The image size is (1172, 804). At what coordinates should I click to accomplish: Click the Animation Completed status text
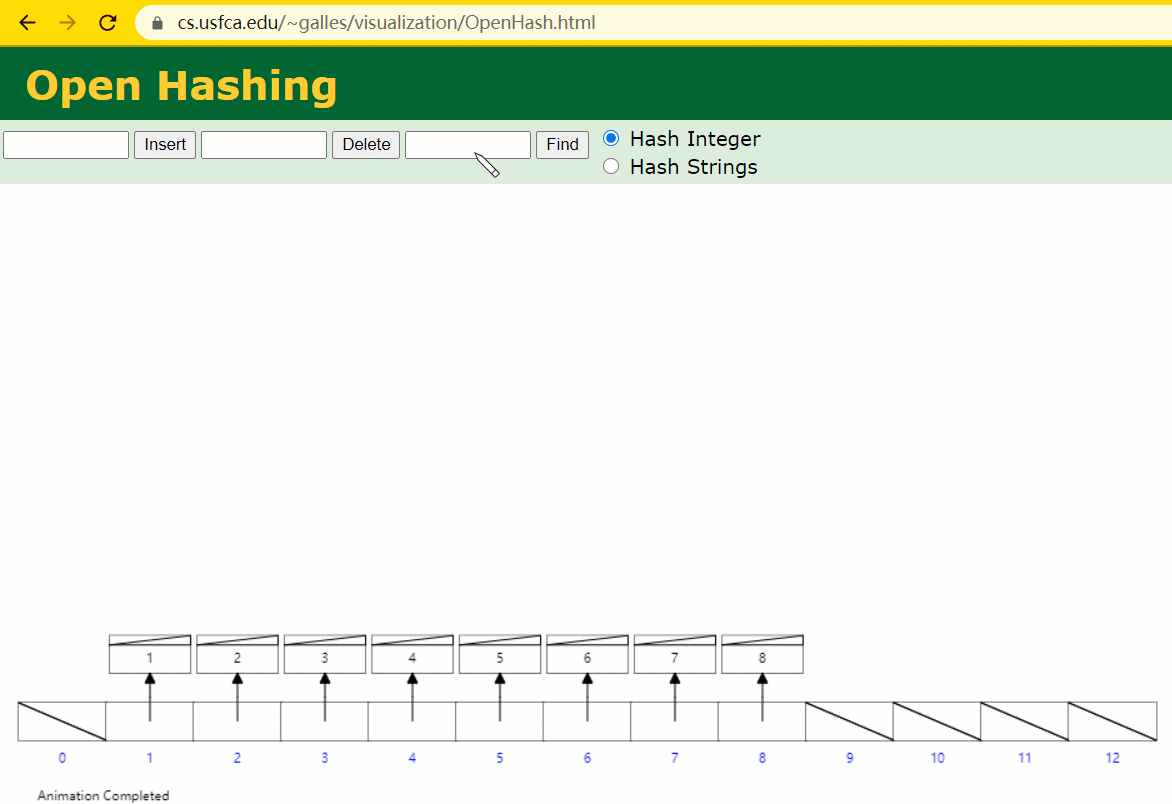click(103, 796)
